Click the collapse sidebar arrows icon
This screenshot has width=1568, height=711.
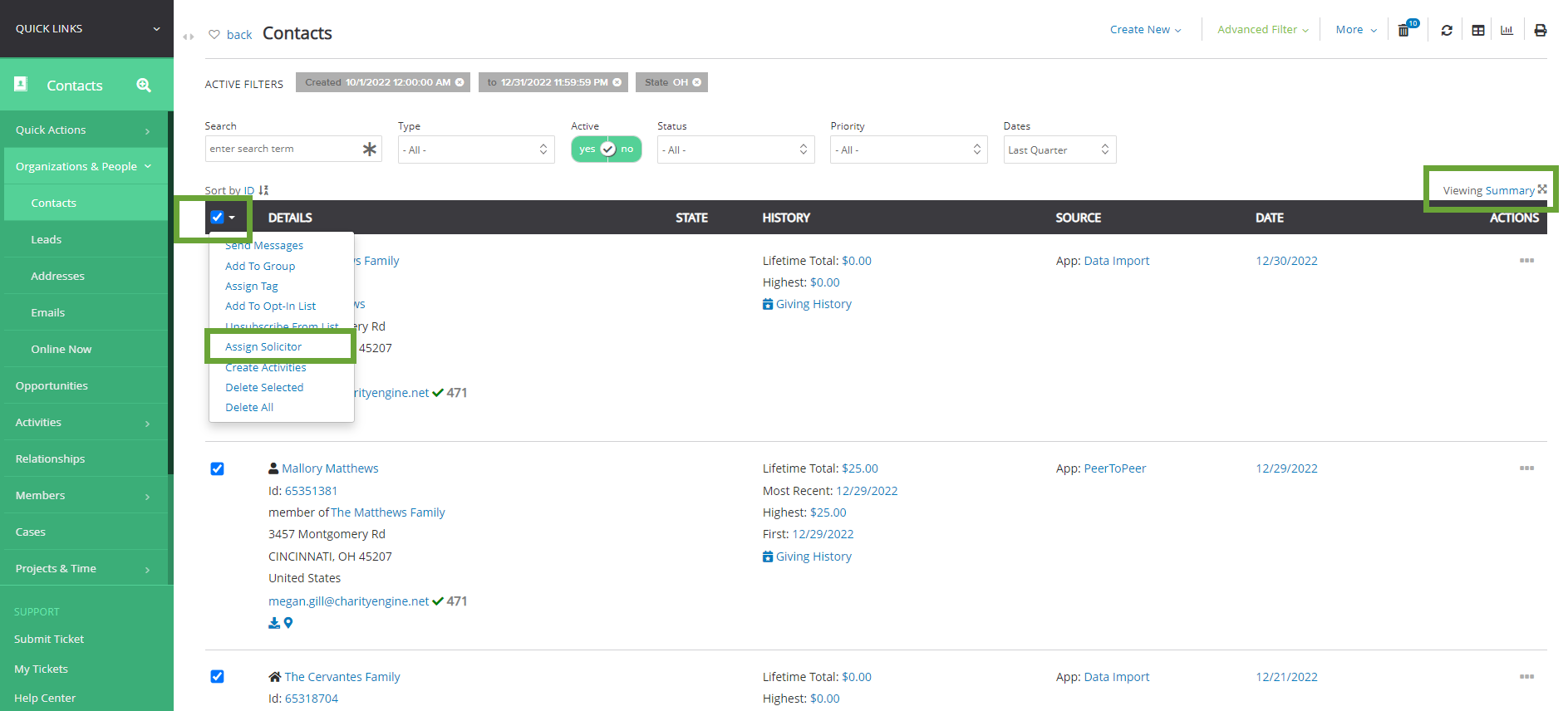coord(189,37)
